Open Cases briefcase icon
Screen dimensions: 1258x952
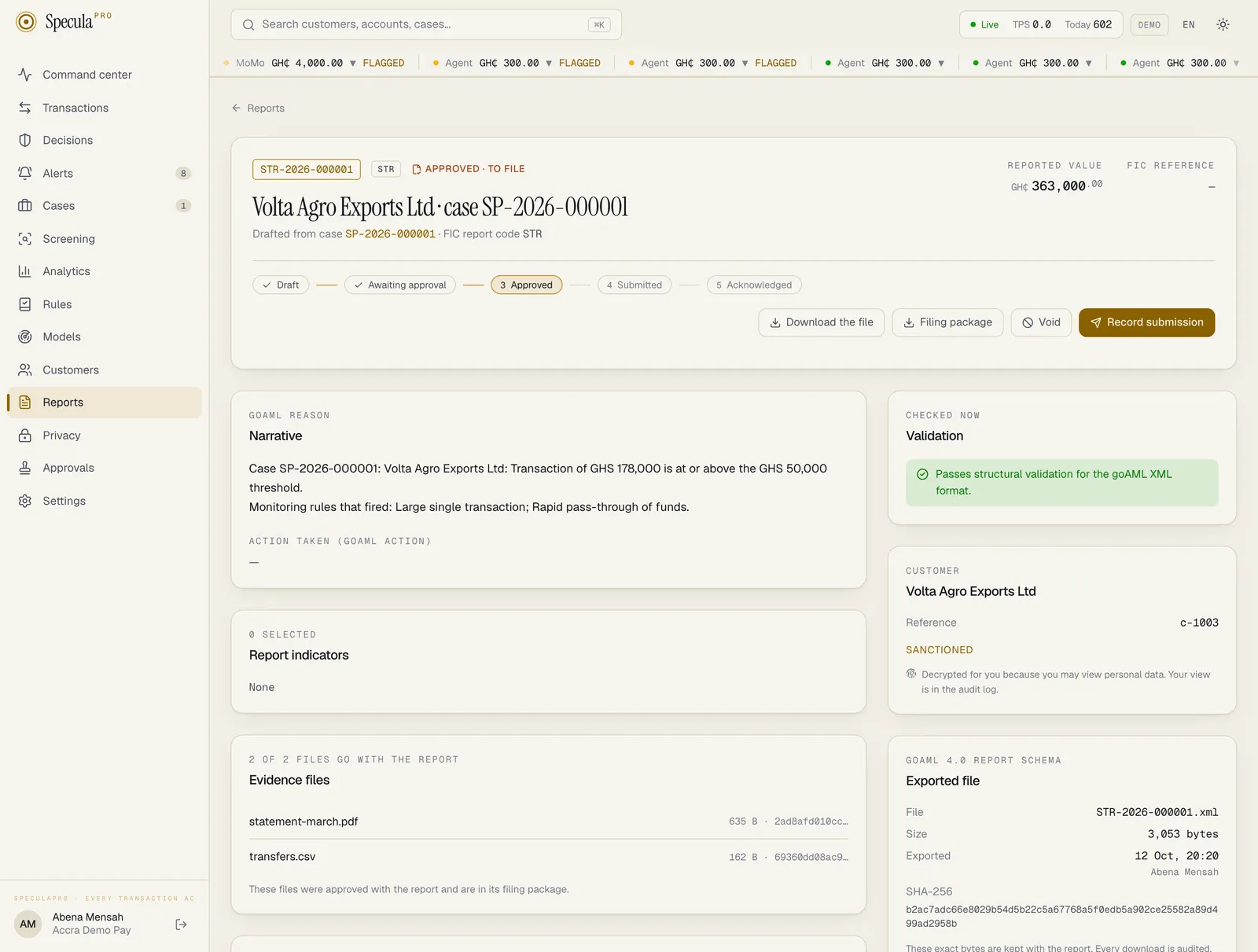[25, 206]
